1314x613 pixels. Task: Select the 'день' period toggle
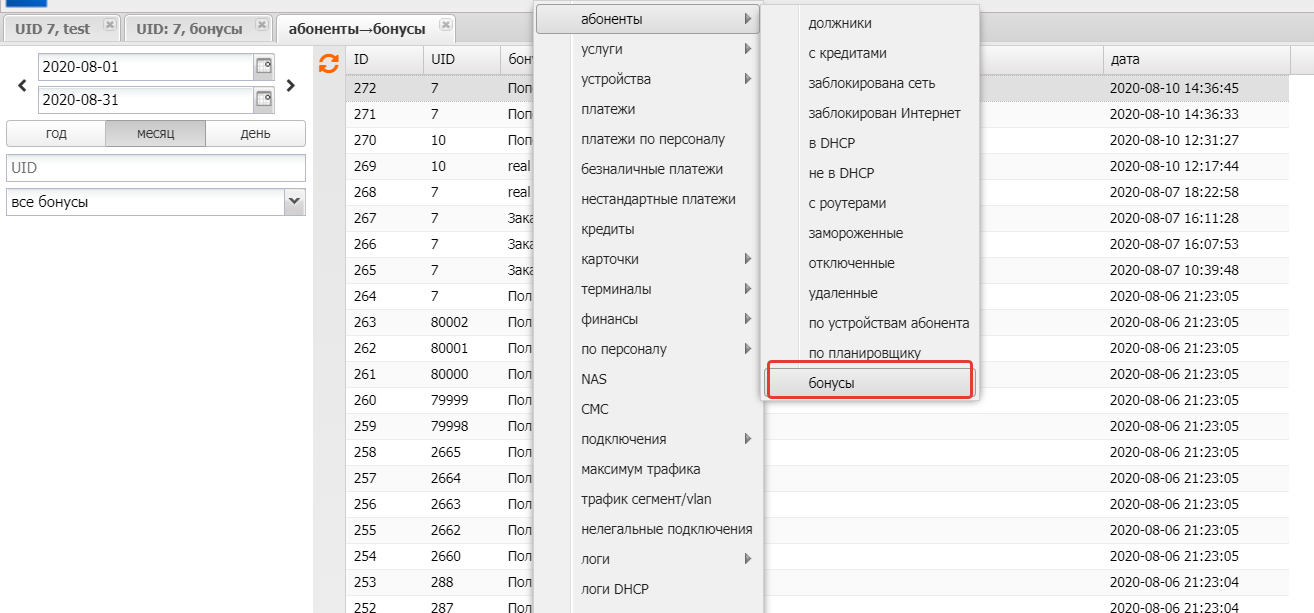tap(255, 134)
